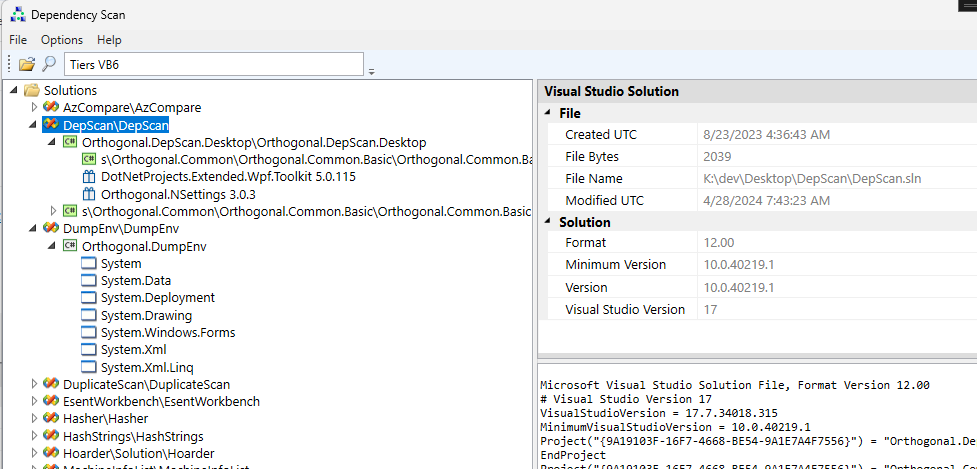The height and width of the screenshot is (469, 977).
Task: Select the DotNetProjects.Extended.Wpf.Toolkit 5.0.115 item
Action: click(228, 177)
